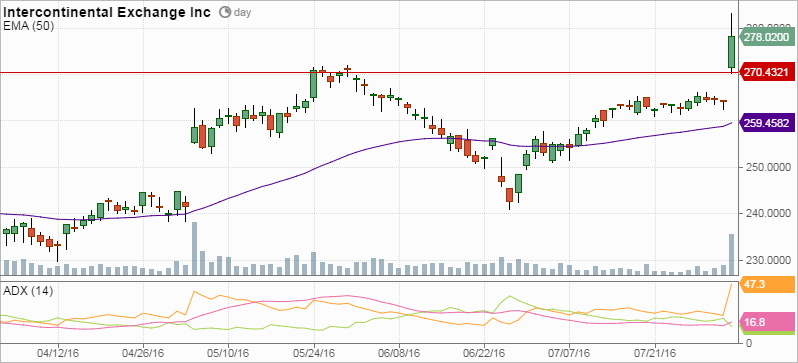Click the 240.0000 price axis label
This screenshot has height=363, width=798.
pyautogui.click(x=767, y=214)
